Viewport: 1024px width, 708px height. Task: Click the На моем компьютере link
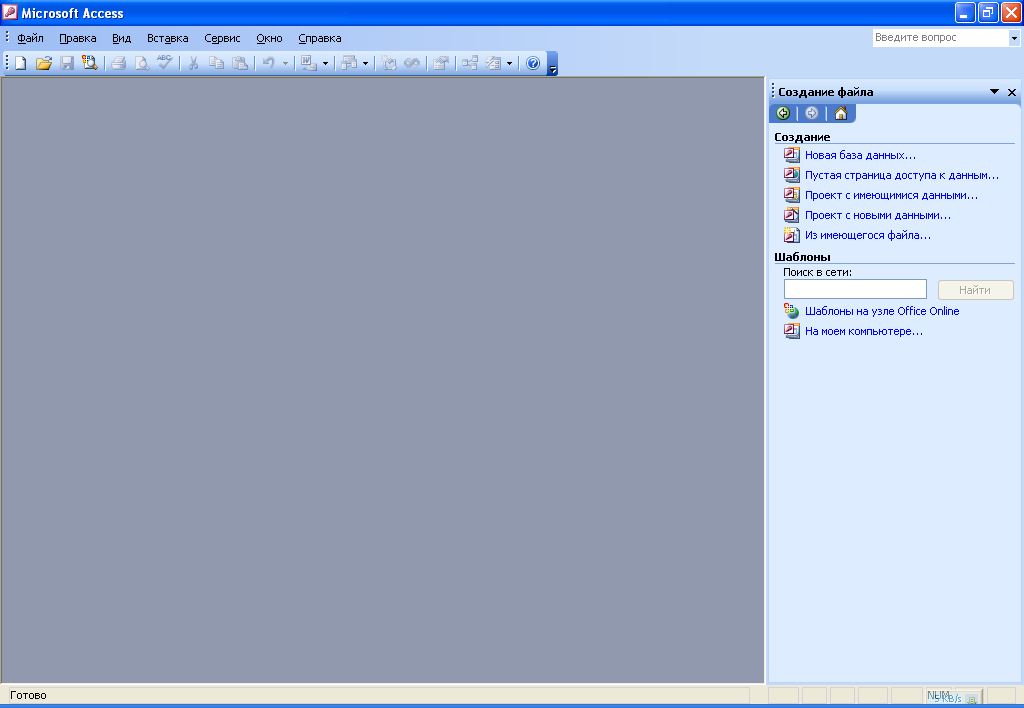point(864,331)
